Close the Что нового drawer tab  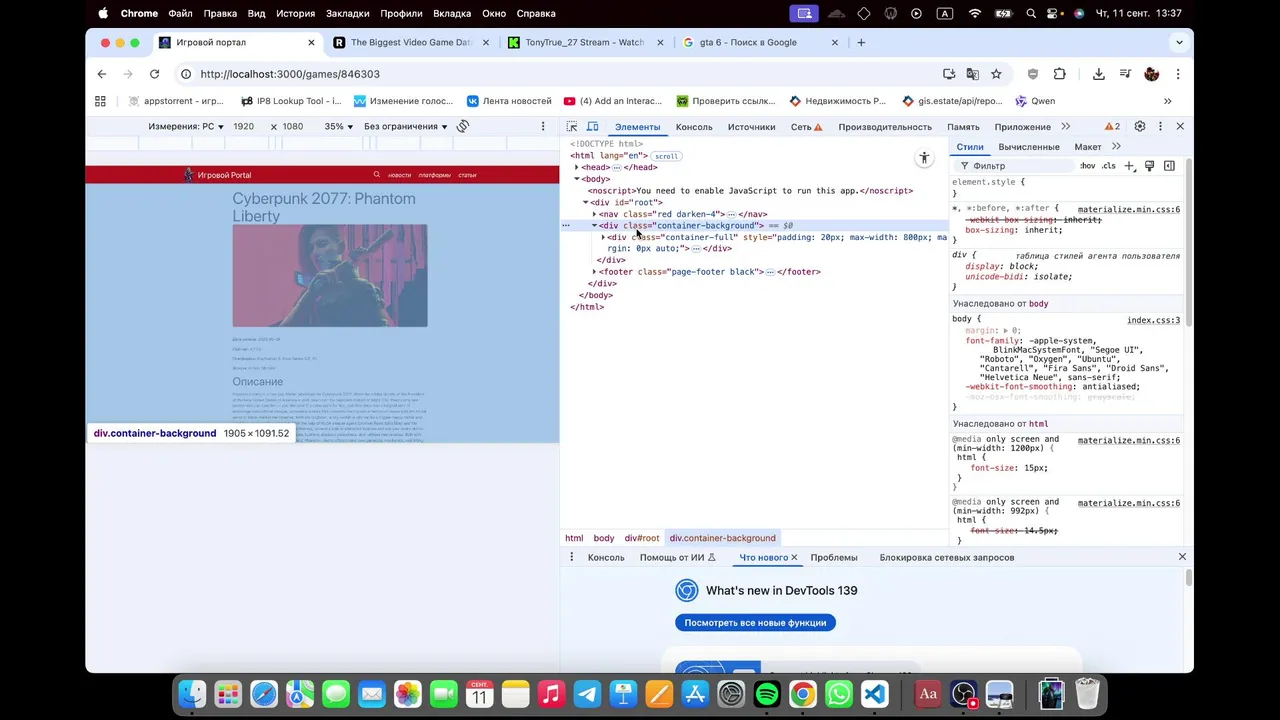794,558
